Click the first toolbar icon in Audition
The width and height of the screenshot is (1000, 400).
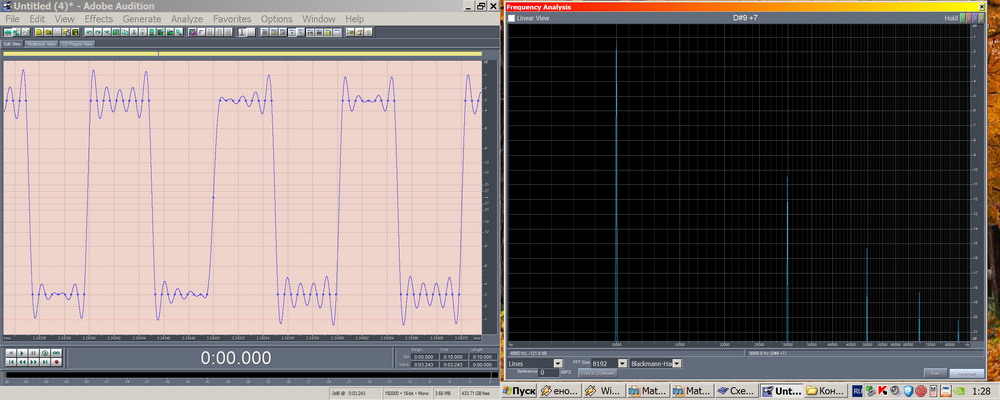click(x=7, y=32)
